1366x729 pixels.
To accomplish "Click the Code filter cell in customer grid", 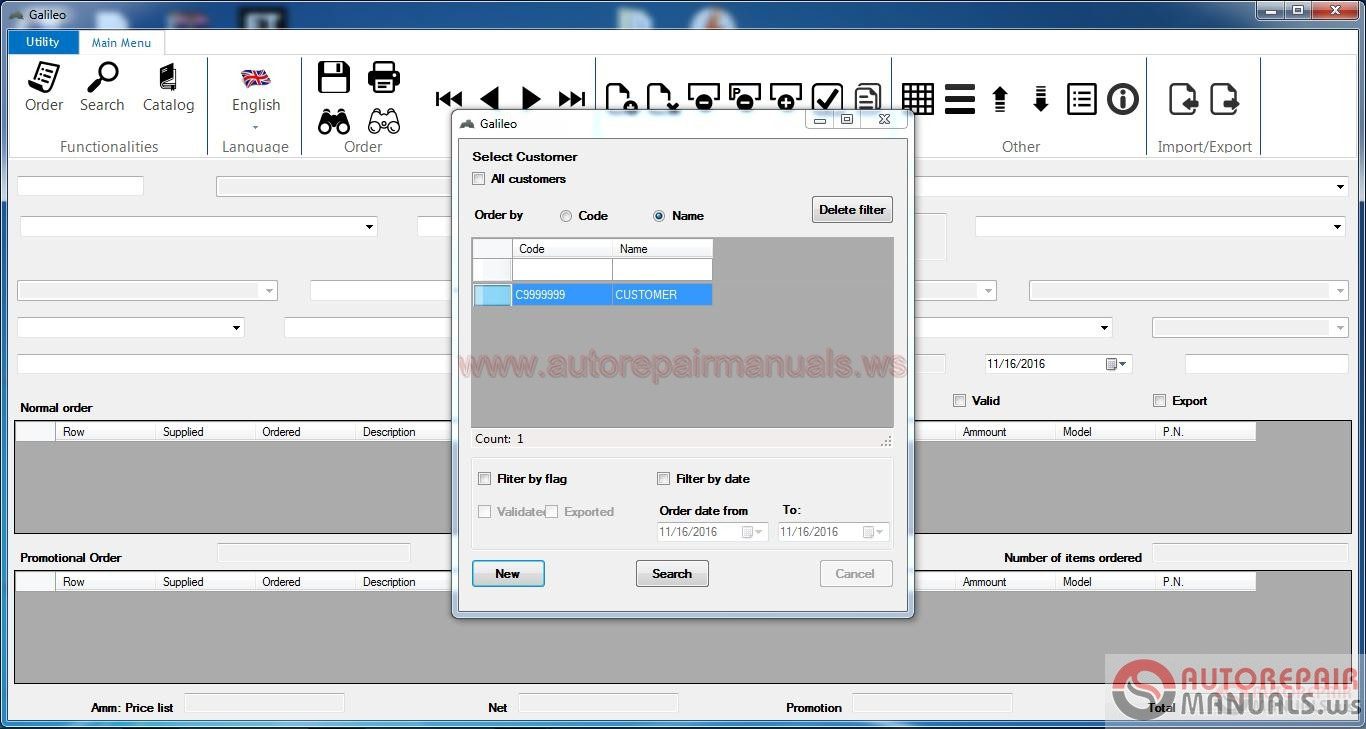I will [562, 270].
